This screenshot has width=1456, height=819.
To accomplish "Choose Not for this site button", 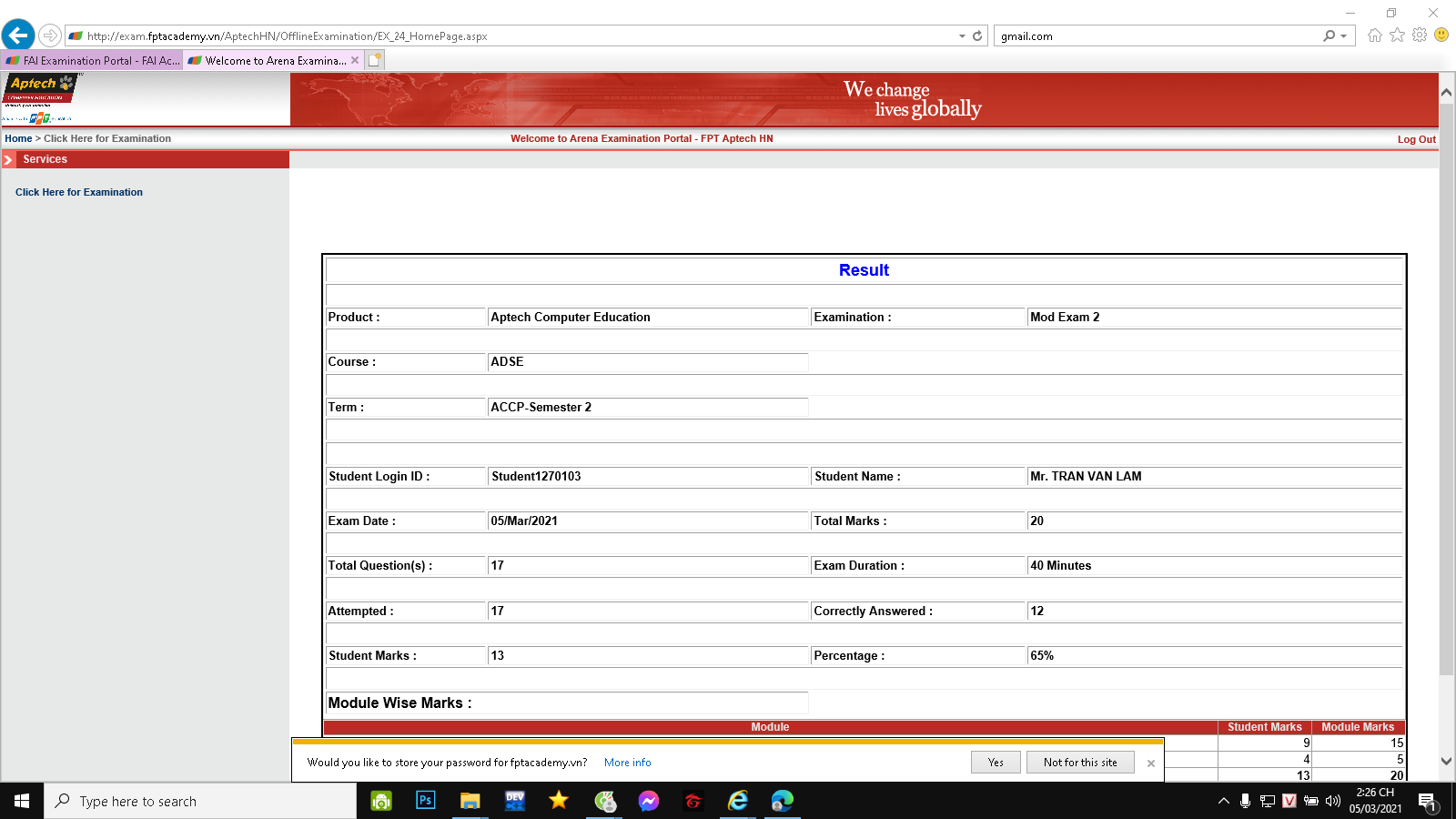I will point(1080,763).
